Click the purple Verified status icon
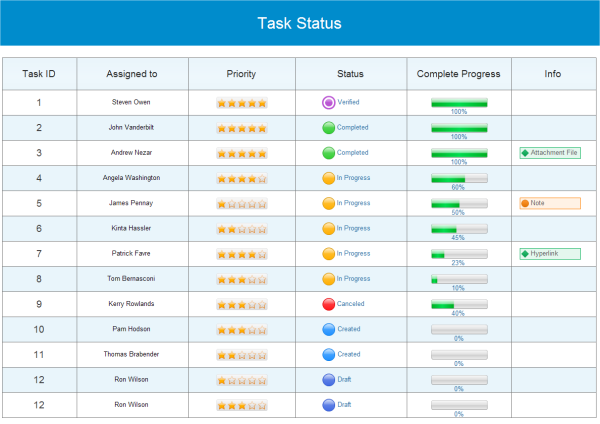The height and width of the screenshot is (424, 600). [328, 102]
